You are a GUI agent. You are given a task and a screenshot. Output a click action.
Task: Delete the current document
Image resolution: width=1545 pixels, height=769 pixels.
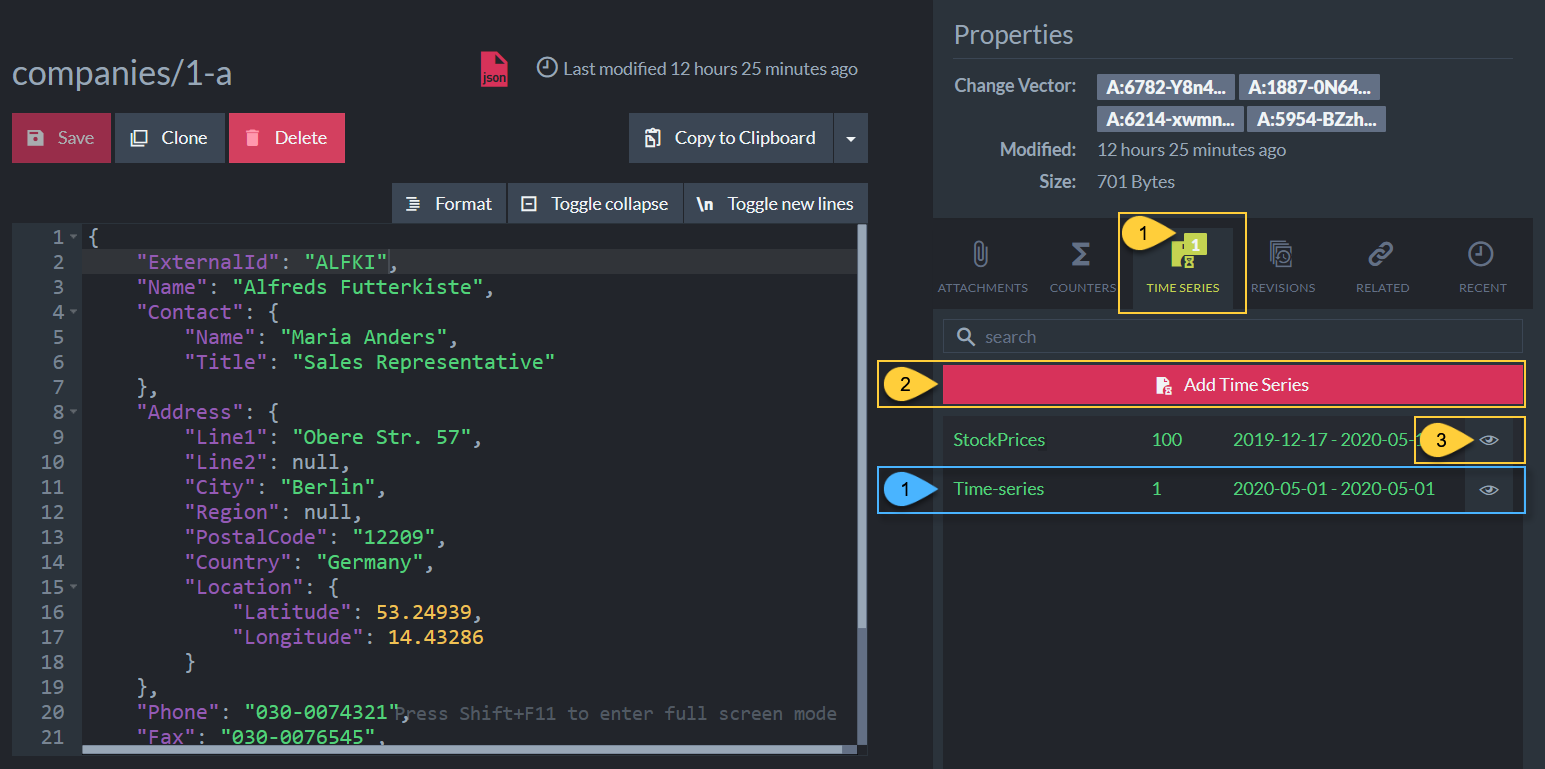tap(287, 138)
